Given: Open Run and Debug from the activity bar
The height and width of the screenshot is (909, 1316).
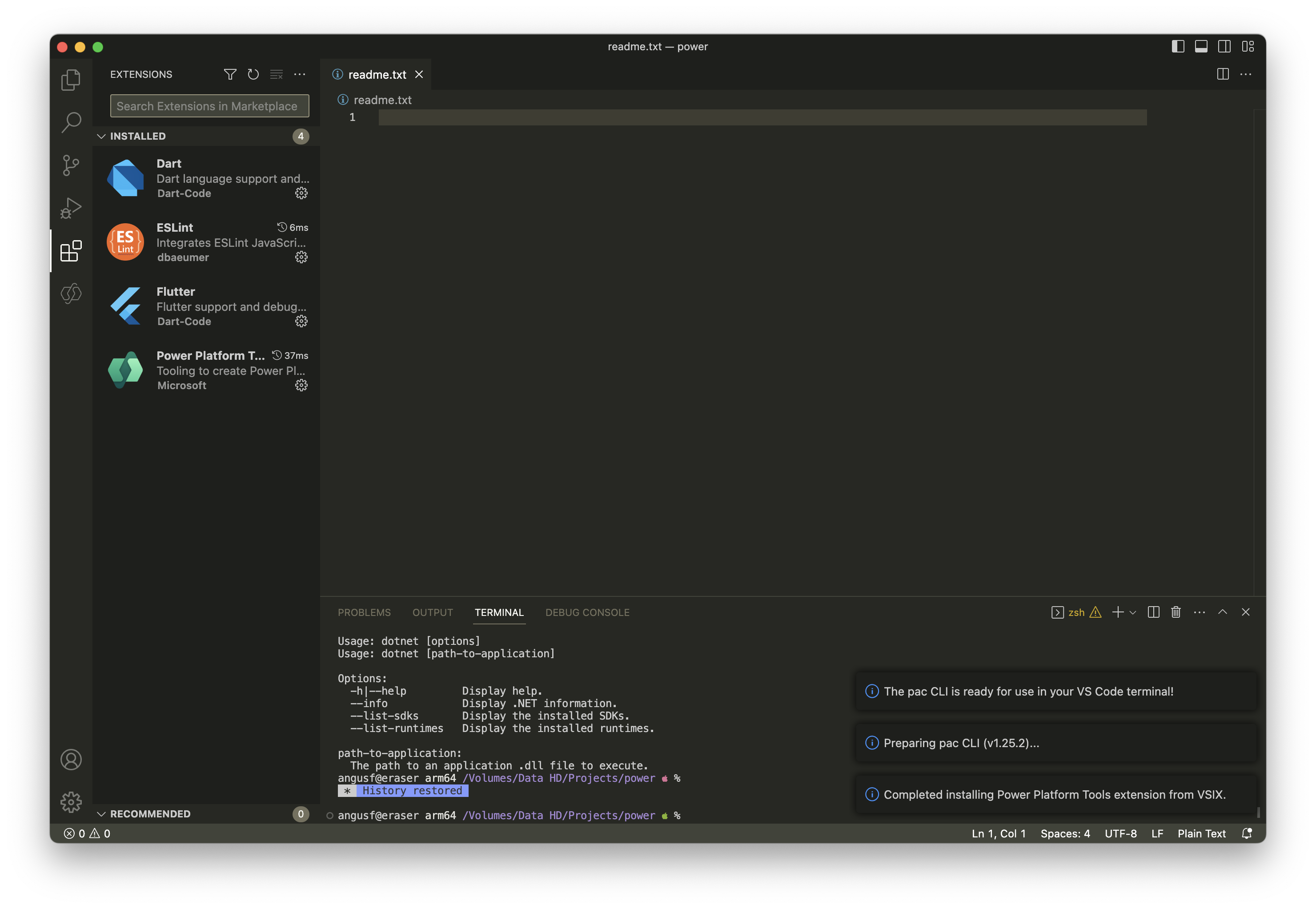Looking at the screenshot, I should coord(71,207).
